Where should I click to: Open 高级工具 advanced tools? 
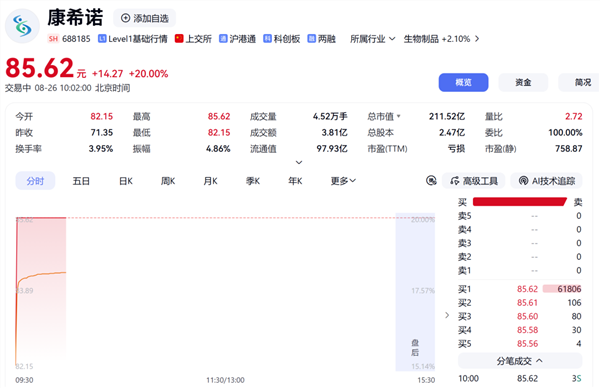coord(473,181)
